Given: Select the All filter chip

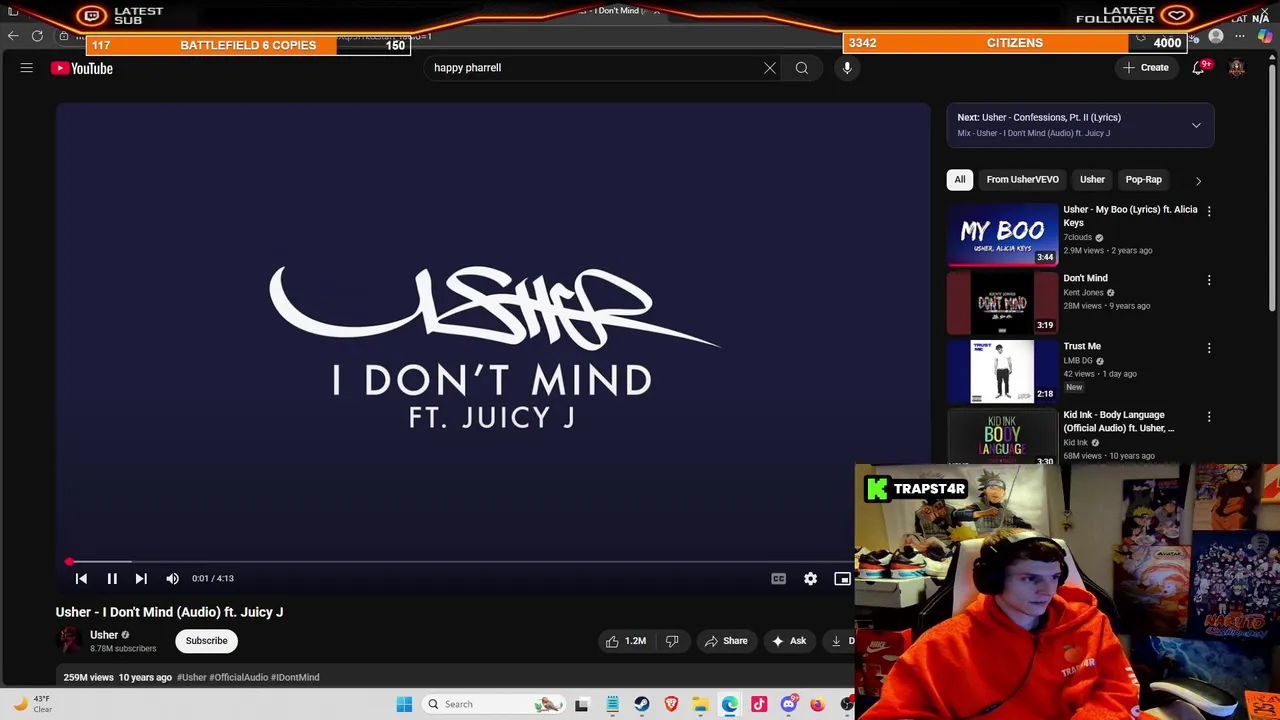Looking at the screenshot, I should point(960,180).
